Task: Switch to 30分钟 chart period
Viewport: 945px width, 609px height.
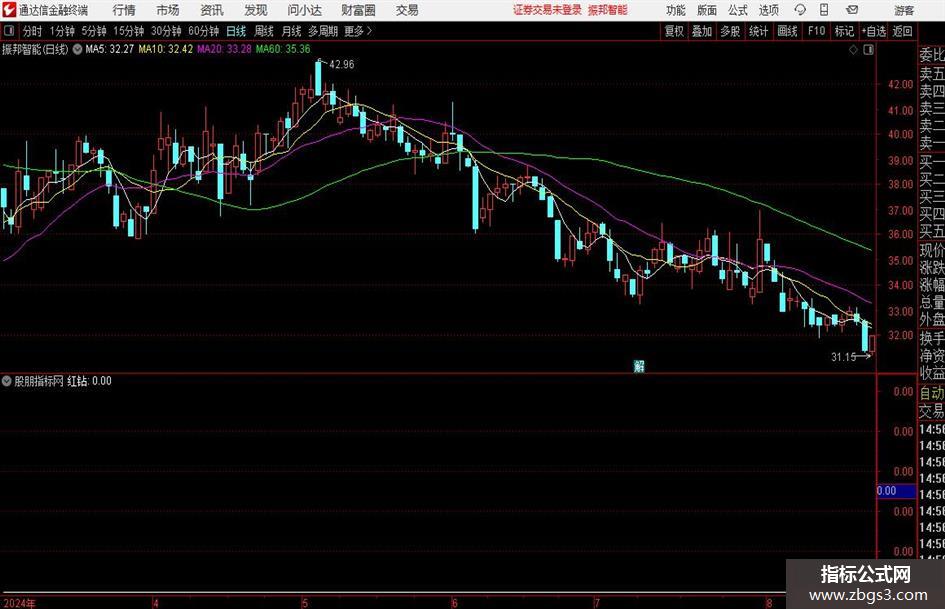Action: [166, 31]
